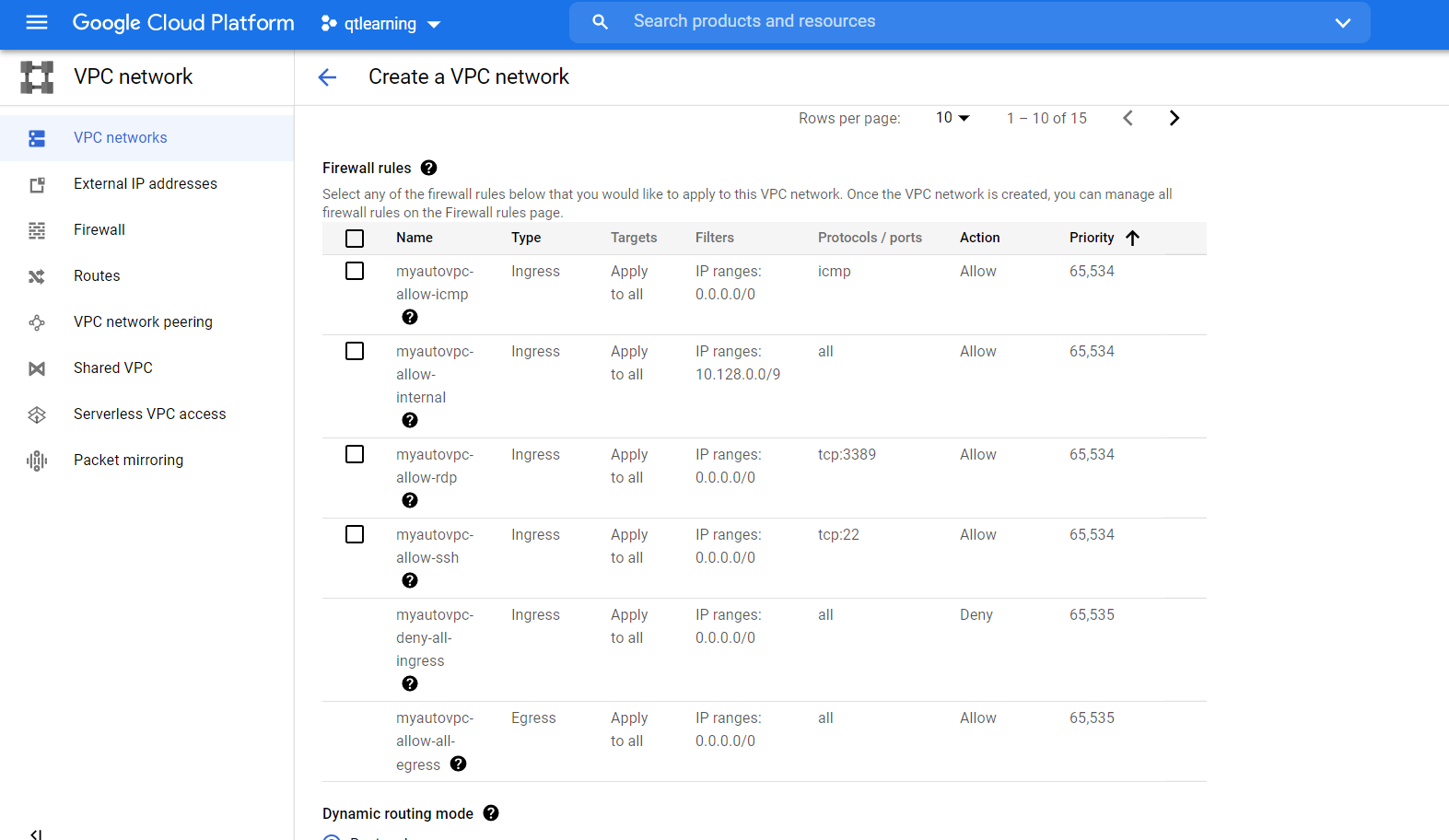Click the Google Cloud Platform logo text
Screen dimensions: 1449x840
tap(183, 23)
